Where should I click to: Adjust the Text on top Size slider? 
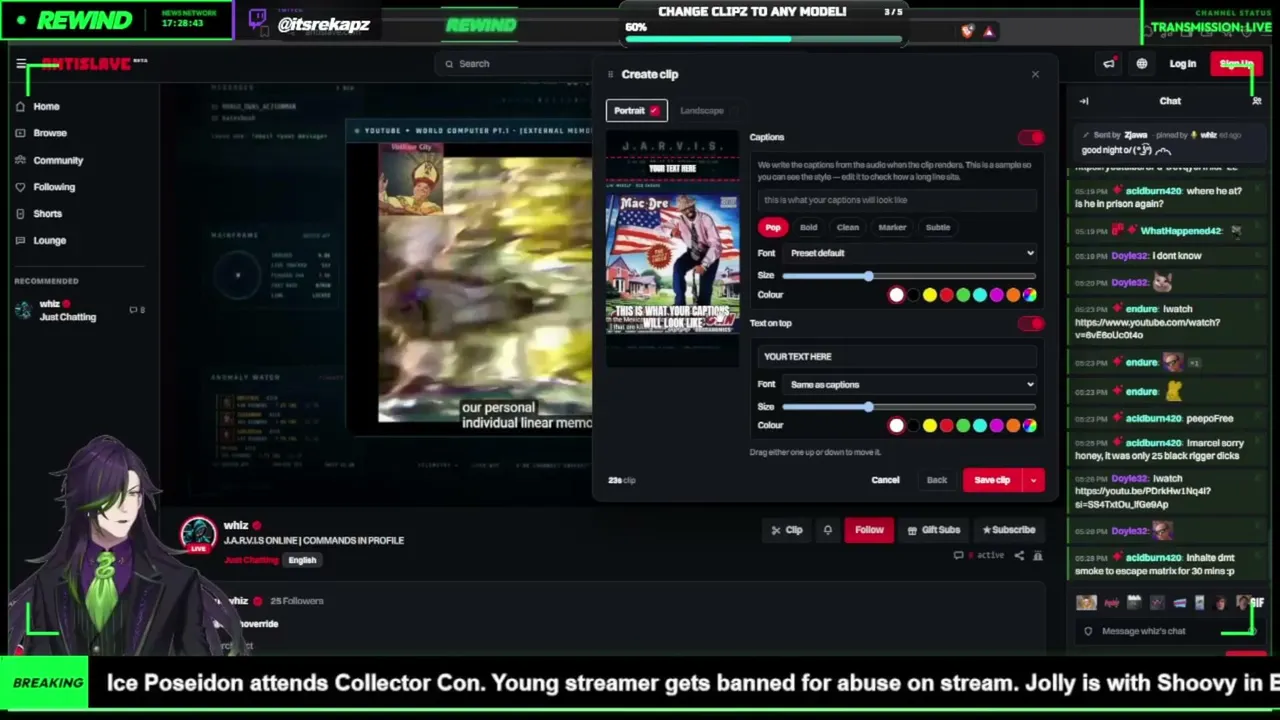point(909,407)
